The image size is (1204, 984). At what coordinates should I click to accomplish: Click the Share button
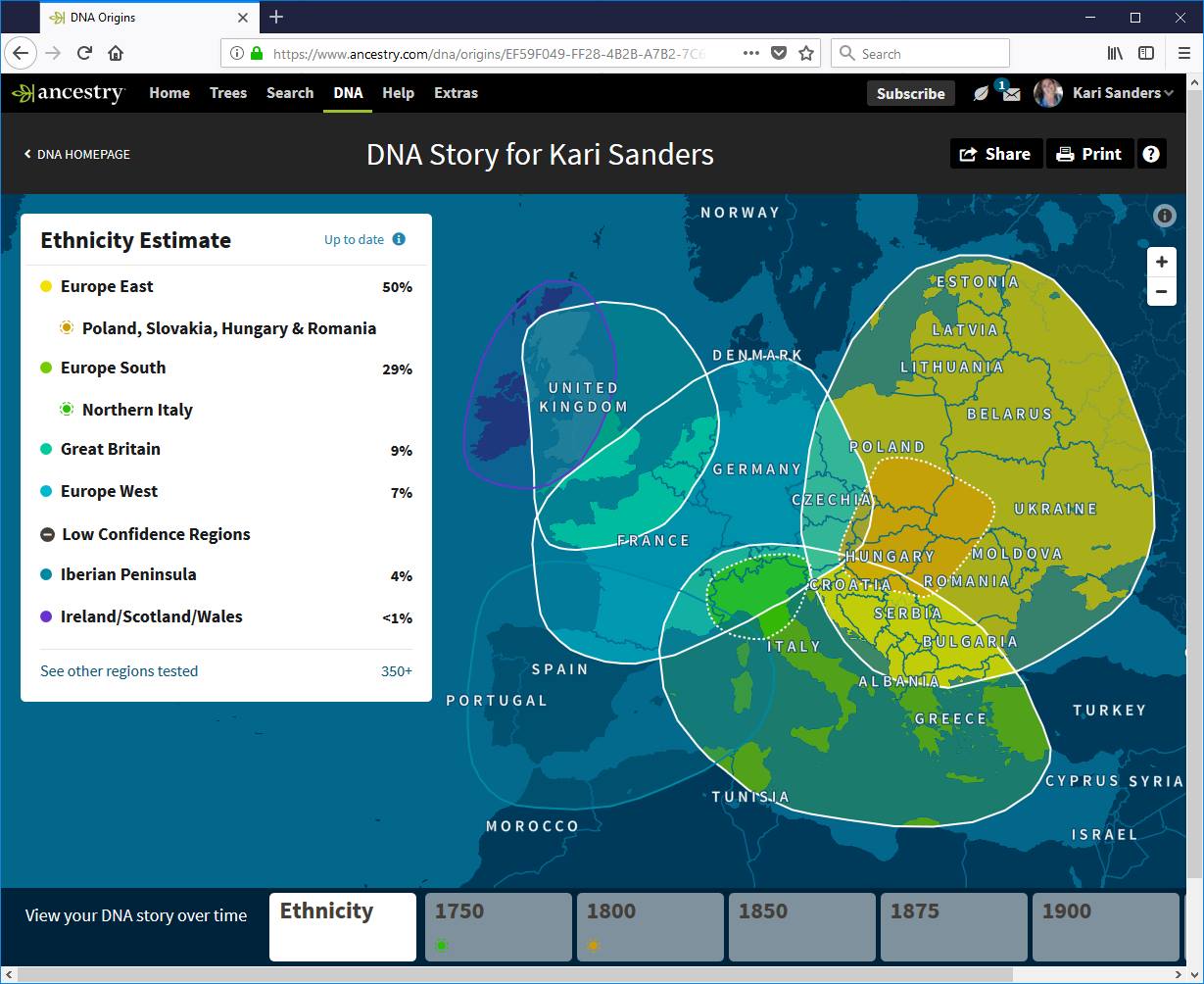[x=995, y=154]
